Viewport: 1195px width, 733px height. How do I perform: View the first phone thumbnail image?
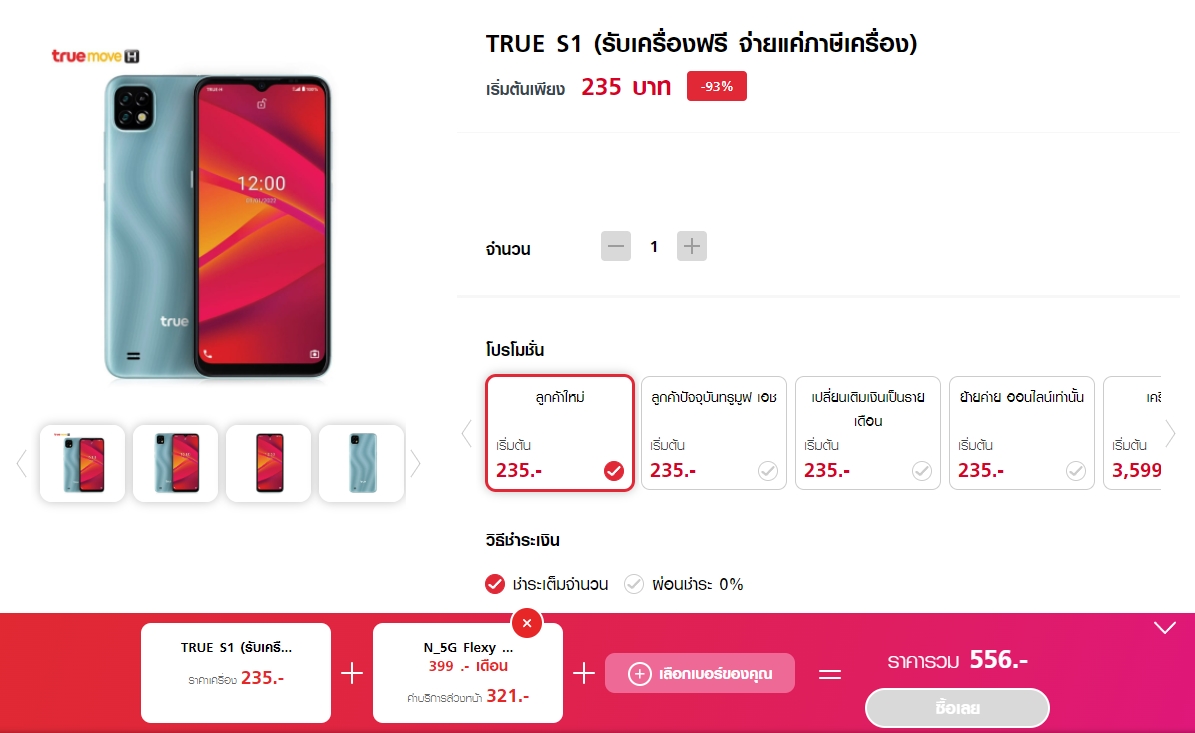82,463
